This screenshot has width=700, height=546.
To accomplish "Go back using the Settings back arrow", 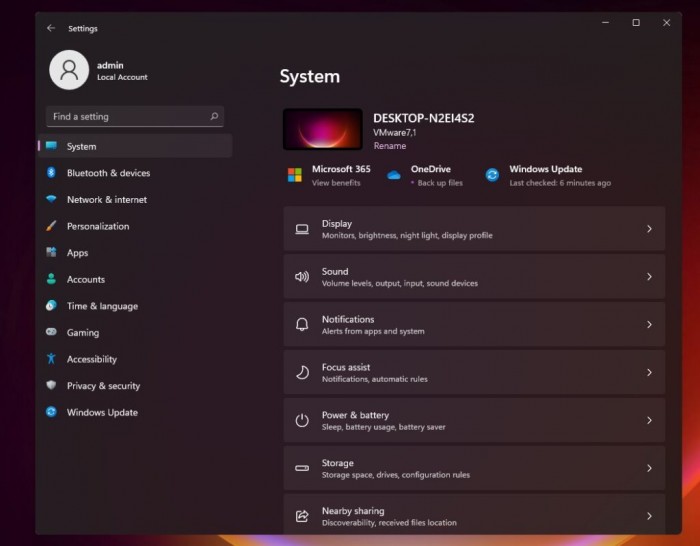I will pyautogui.click(x=51, y=28).
